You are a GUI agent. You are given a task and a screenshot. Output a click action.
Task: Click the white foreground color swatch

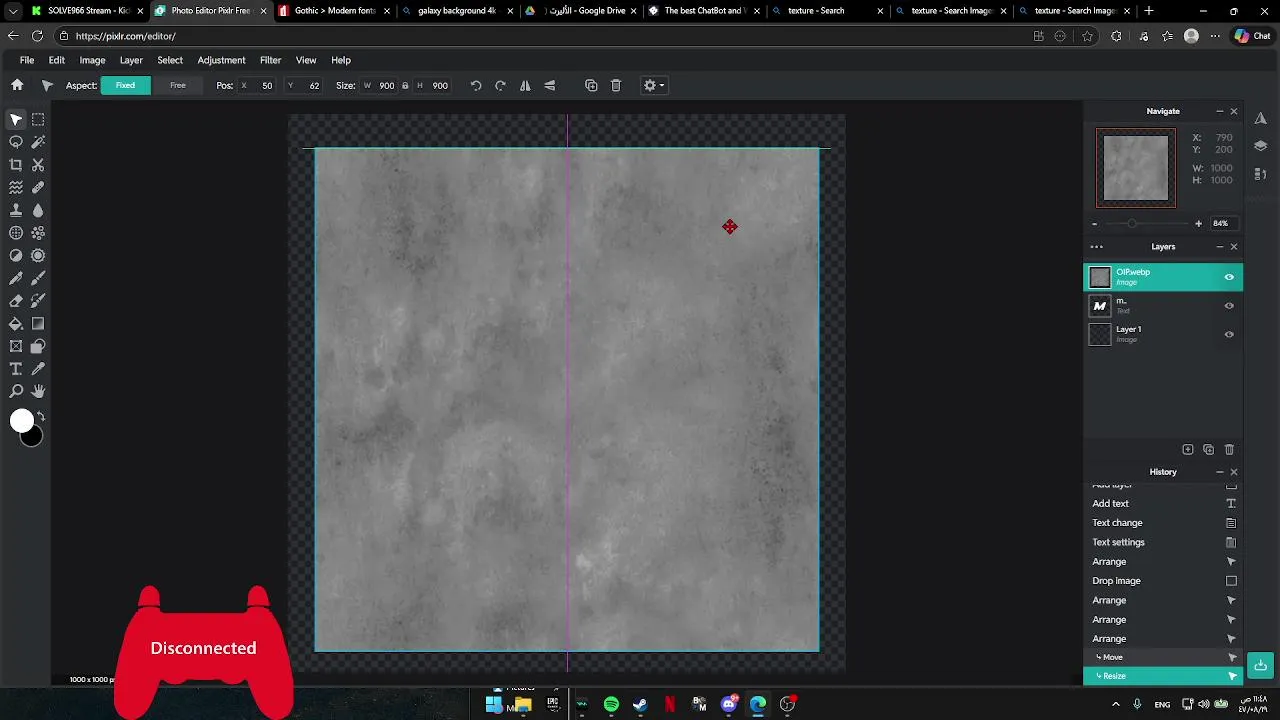tap(22, 421)
